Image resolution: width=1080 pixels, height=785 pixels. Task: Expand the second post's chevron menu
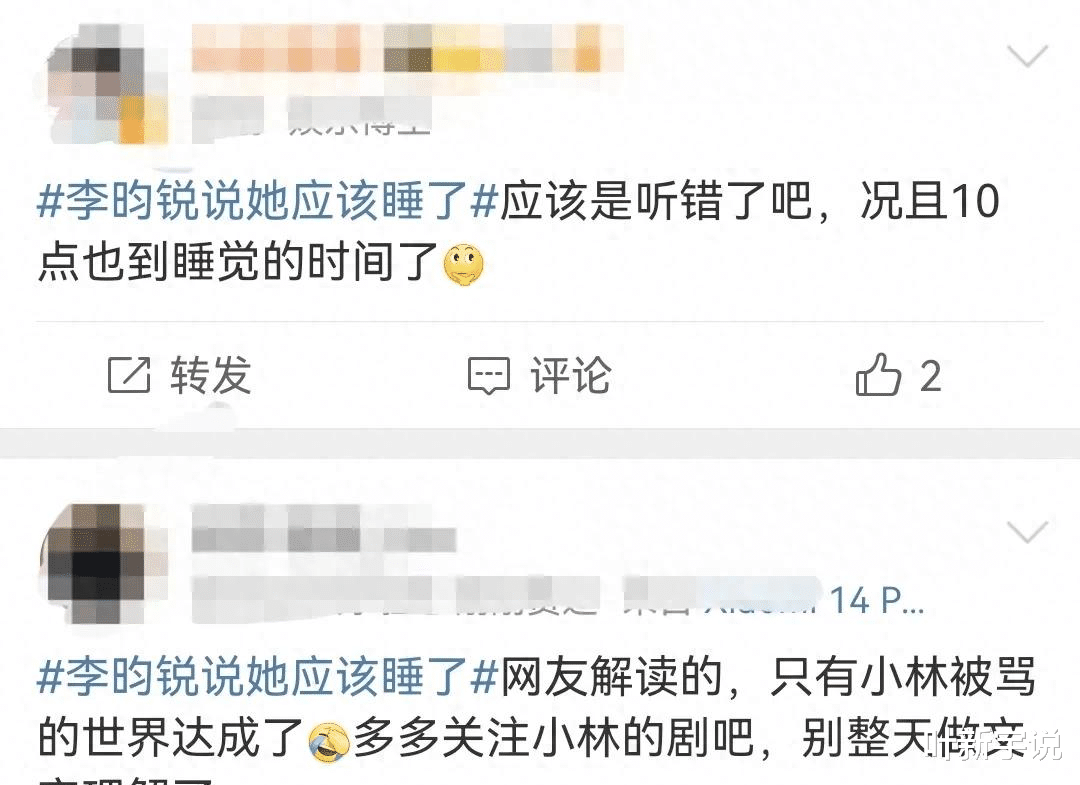(x=1027, y=532)
